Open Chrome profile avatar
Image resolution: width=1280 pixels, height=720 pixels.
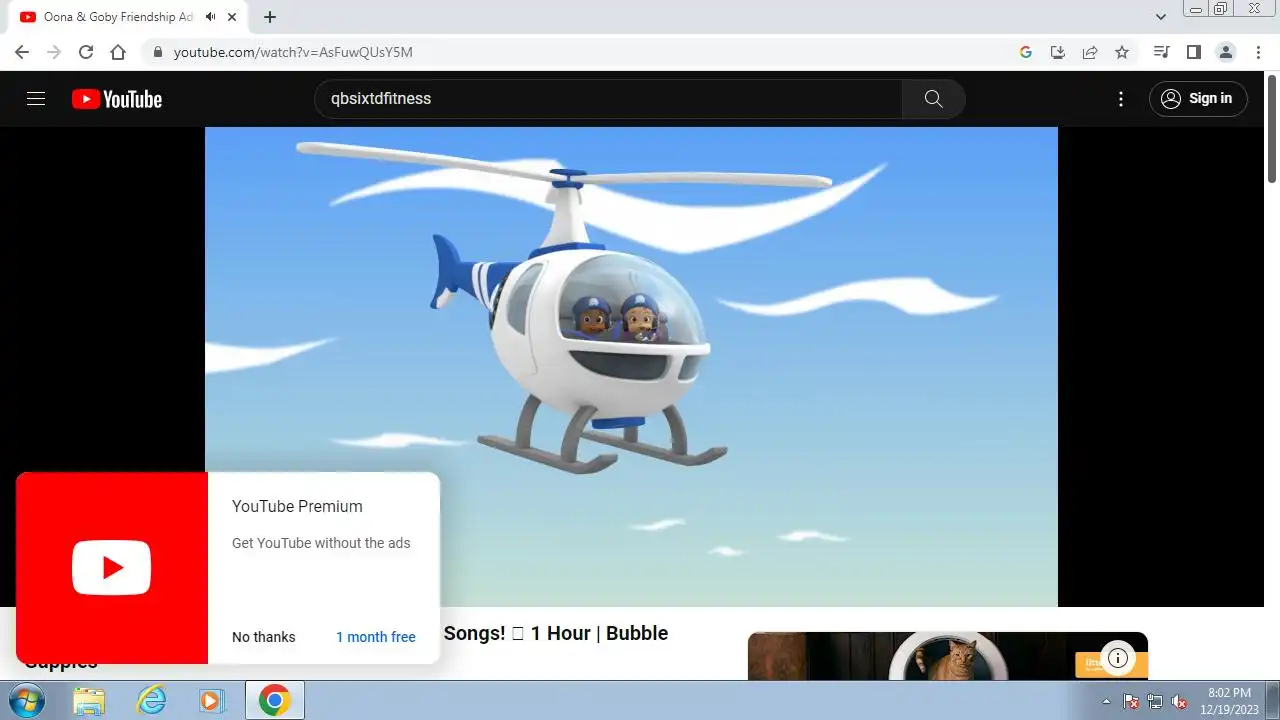tap(1225, 52)
